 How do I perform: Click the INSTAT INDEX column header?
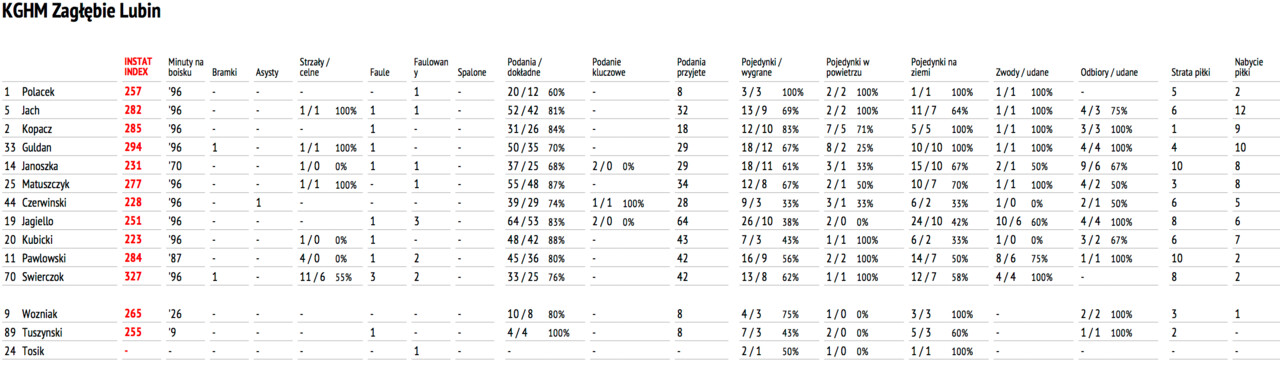(138, 67)
